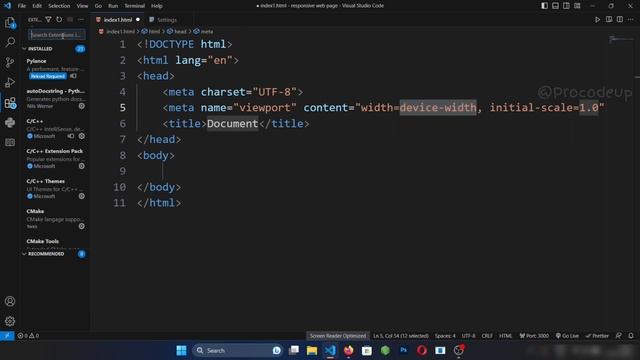Viewport: 640px width, 360px height.
Task: Change indentation via Spaces: 4
Action: tap(445, 336)
